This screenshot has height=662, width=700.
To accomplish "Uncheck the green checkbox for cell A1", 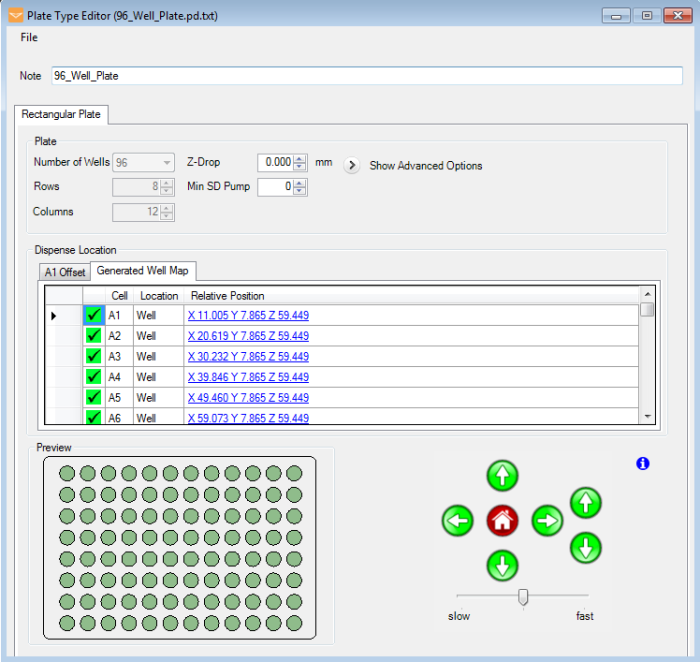I will click(94, 315).
